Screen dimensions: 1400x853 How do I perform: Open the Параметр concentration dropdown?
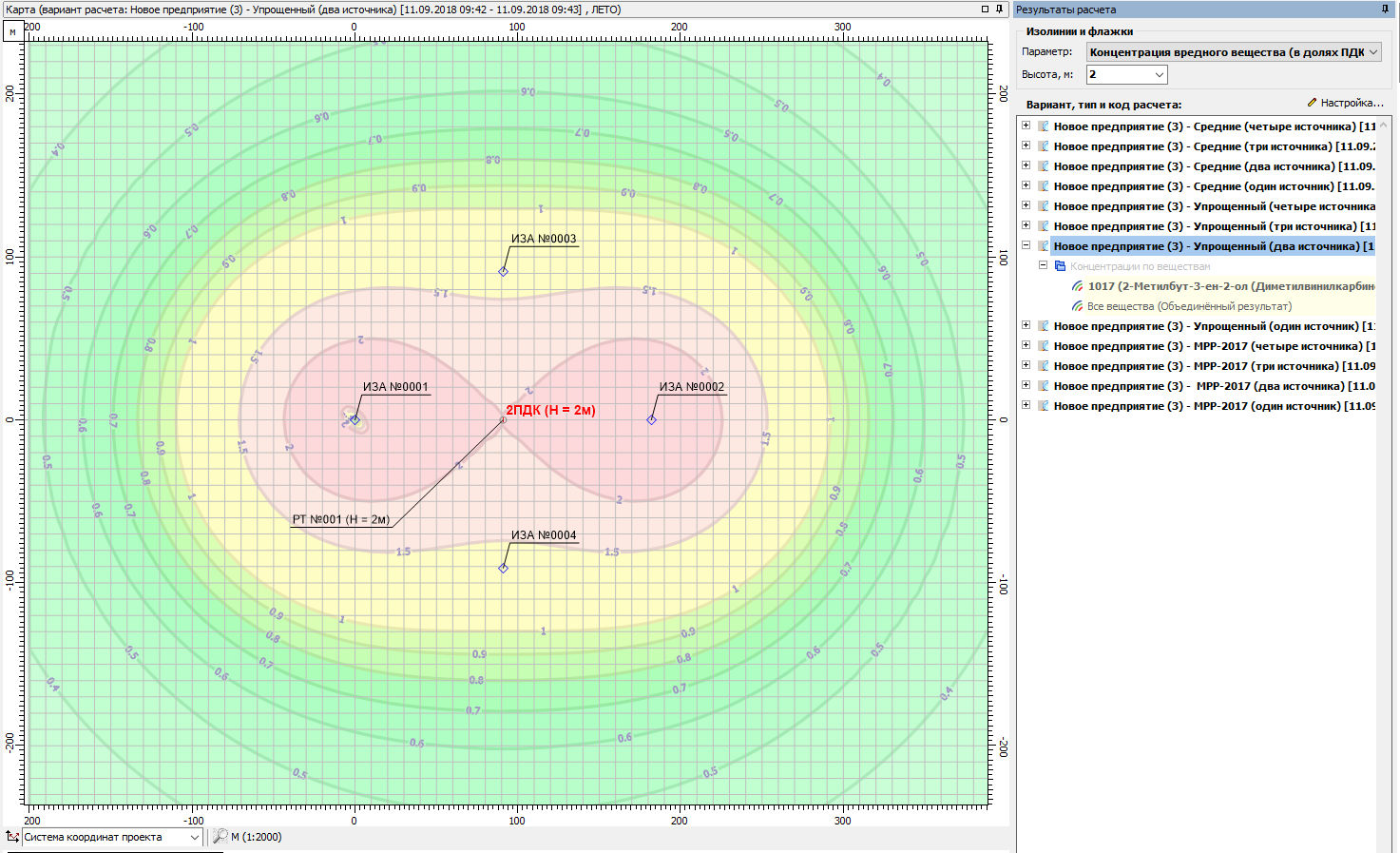[1233, 52]
